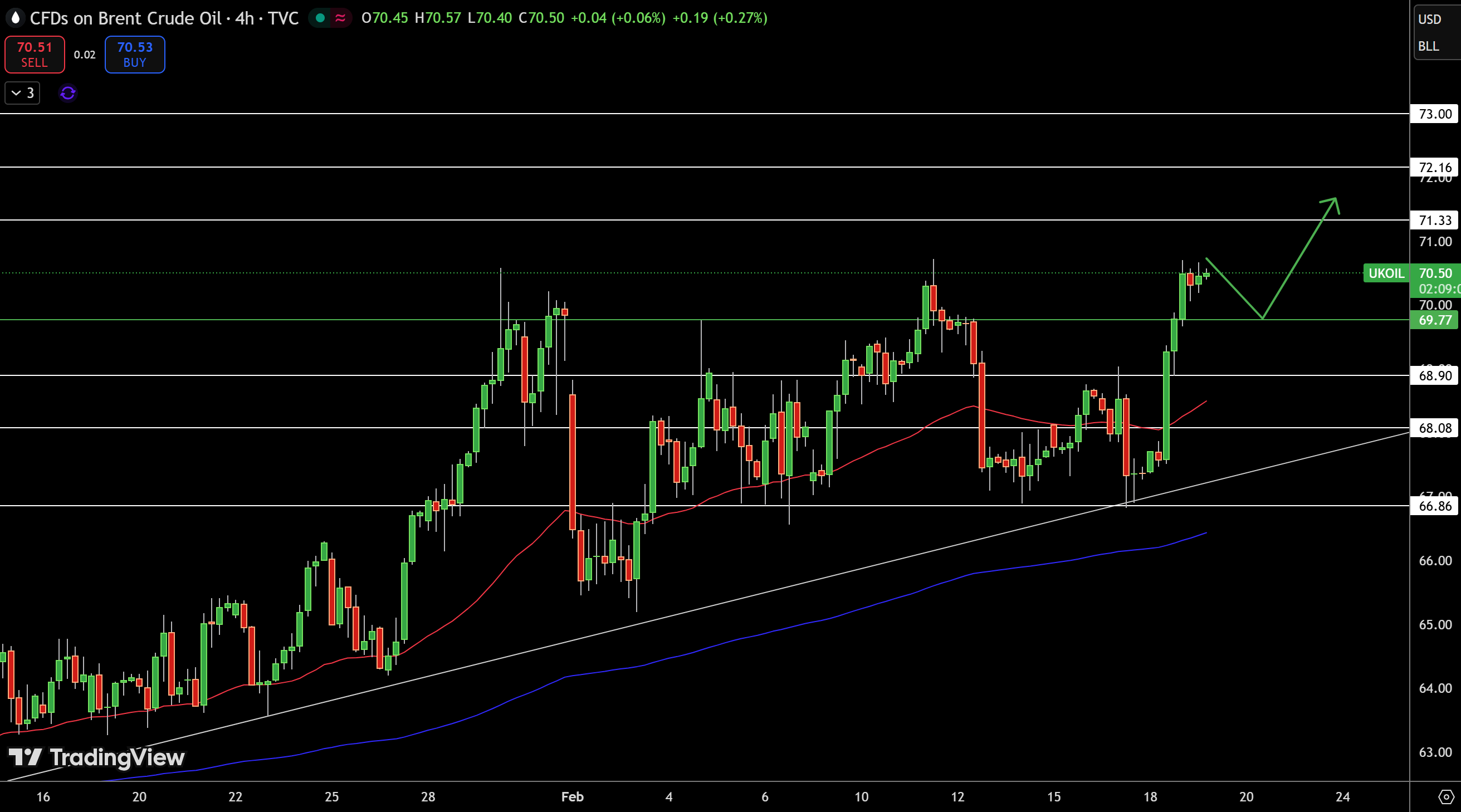Image resolution: width=1461 pixels, height=812 pixels.
Task: Select the 73.00 horizontal line price label
Action: (1434, 114)
